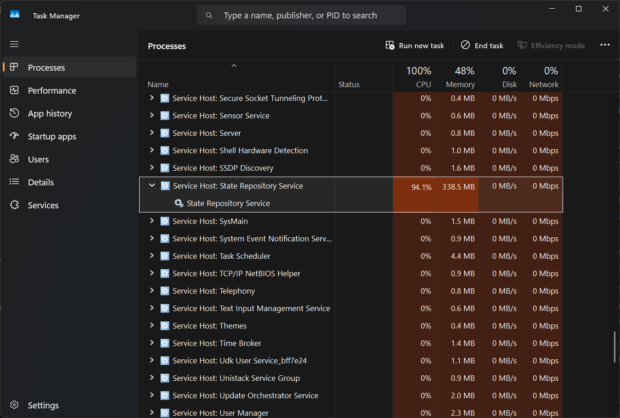Expand Service Host: Update Orchestrator Service

click(x=151, y=395)
